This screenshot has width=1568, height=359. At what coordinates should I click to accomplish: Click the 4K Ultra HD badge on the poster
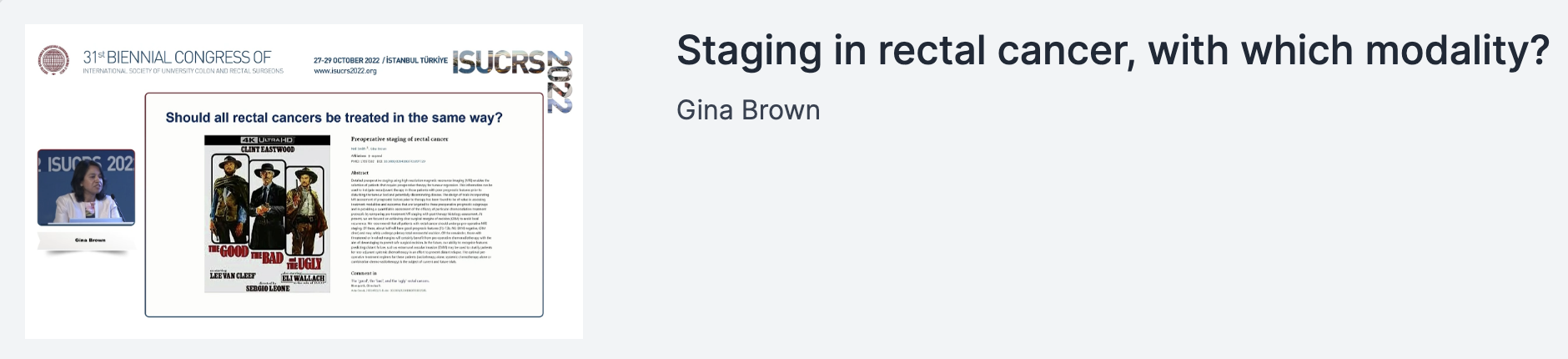pos(267,140)
